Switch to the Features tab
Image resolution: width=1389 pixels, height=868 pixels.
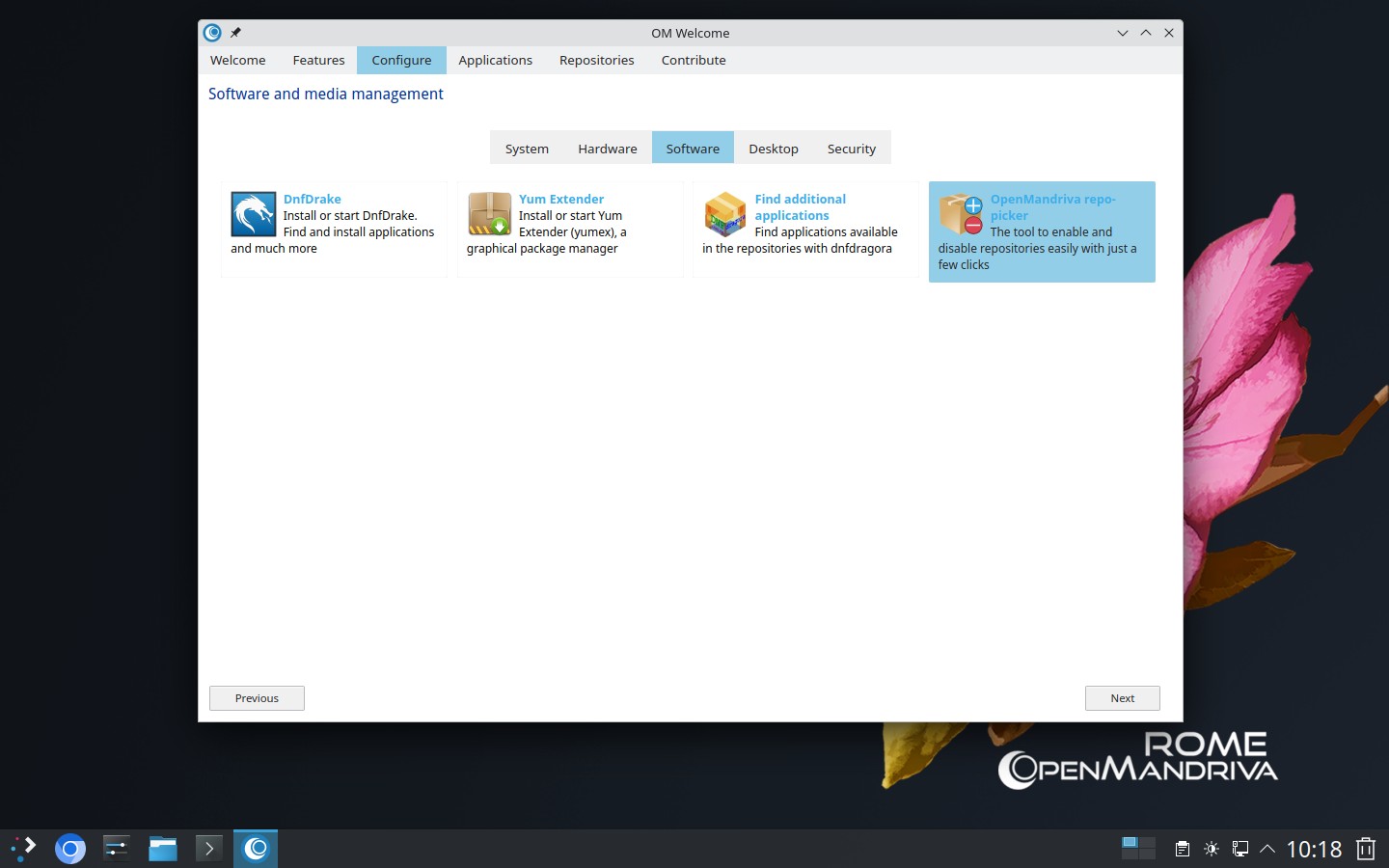[318, 60]
